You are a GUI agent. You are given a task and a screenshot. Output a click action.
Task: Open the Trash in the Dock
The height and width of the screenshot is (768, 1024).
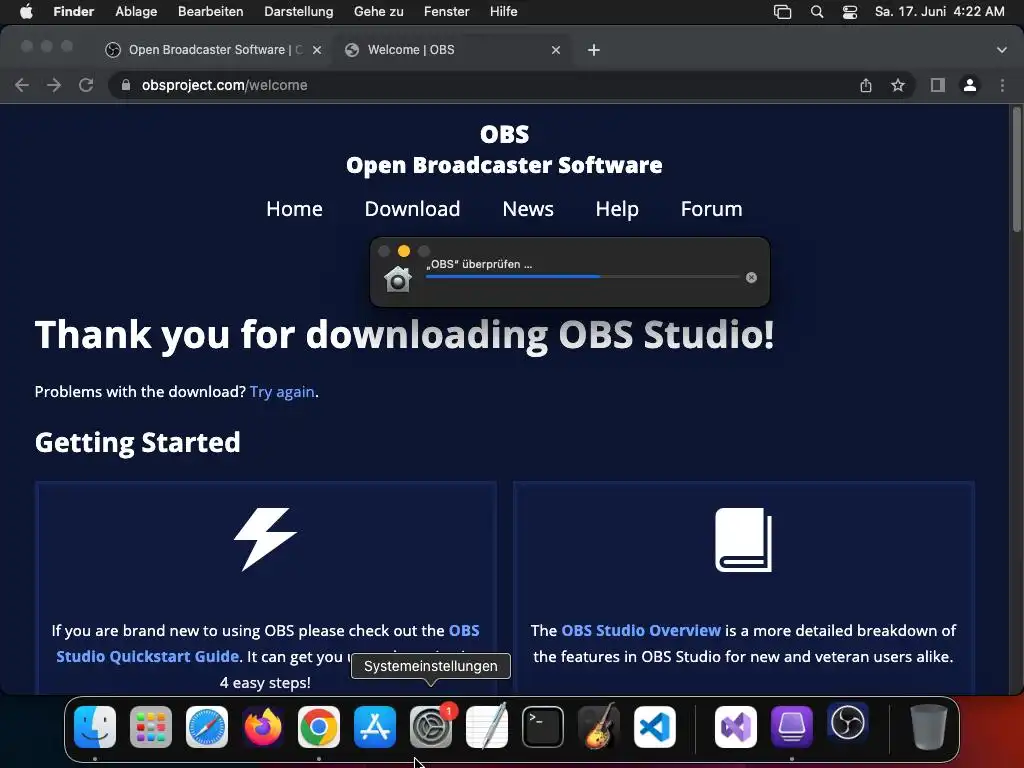pos(929,727)
